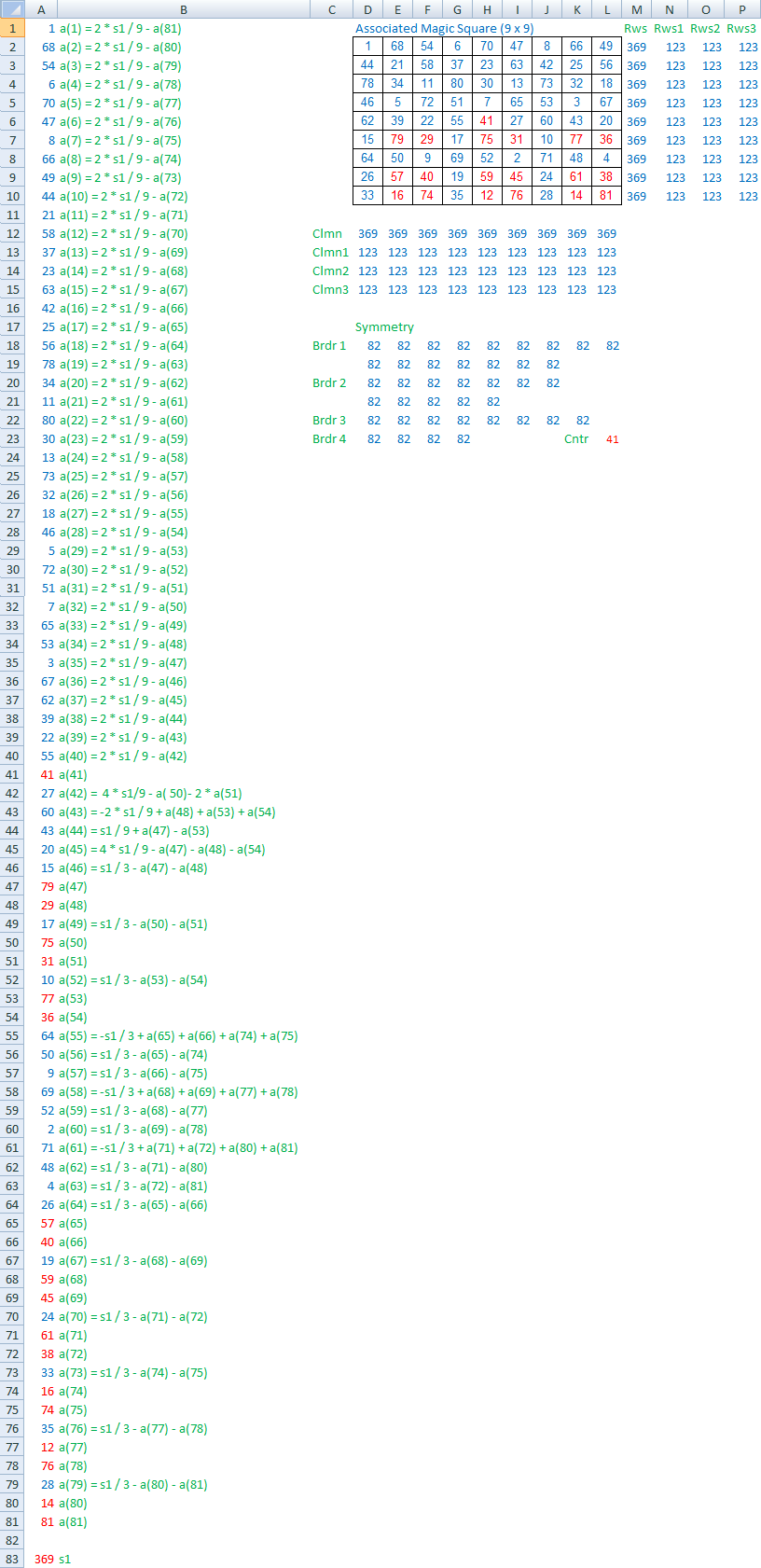Click formula starting 'a(55) = -s1 / 3'
This screenshot has width=761, height=1568.
(x=178, y=1035)
